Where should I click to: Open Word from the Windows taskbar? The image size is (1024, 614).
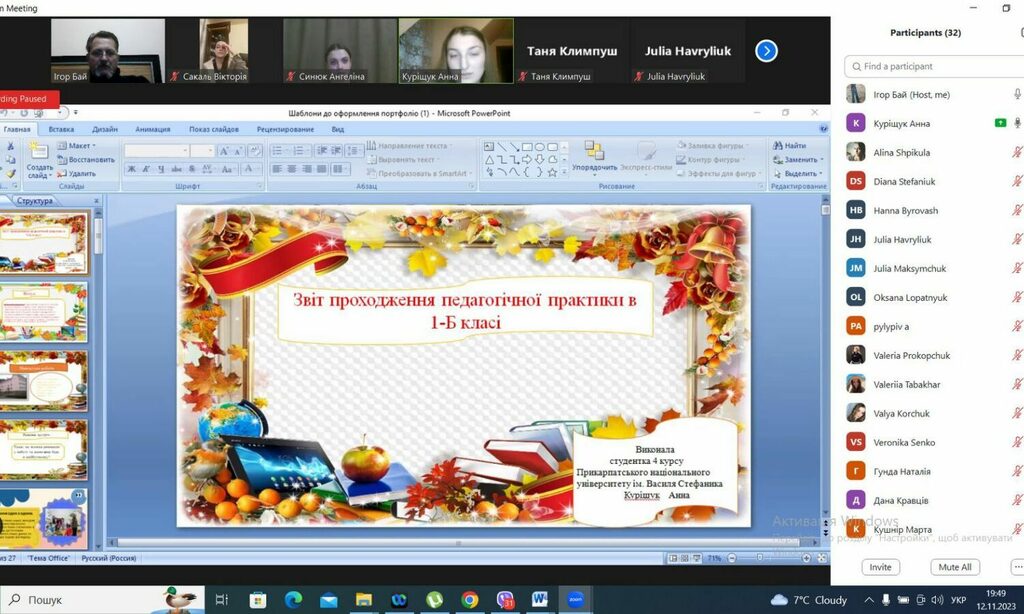point(540,600)
